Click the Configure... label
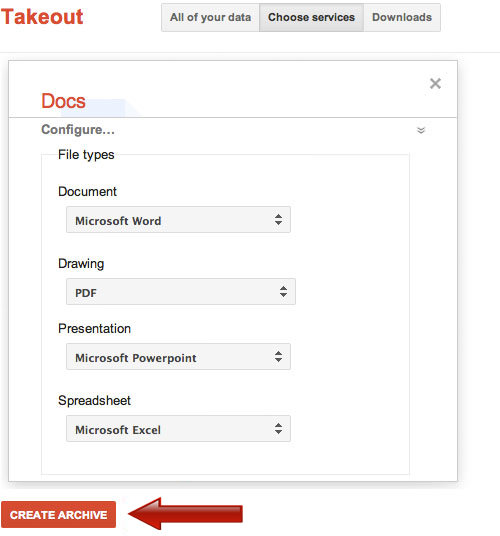This screenshot has height=536, width=500. click(x=78, y=130)
